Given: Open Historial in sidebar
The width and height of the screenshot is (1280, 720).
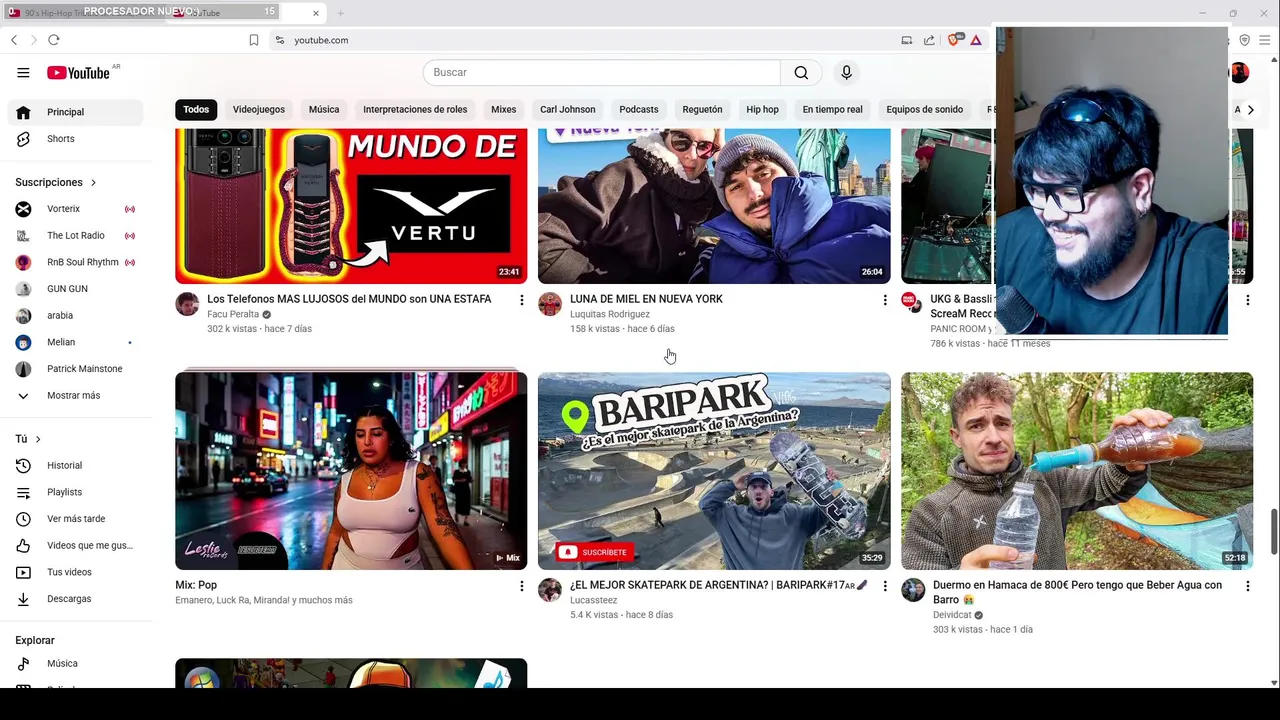Looking at the screenshot, I should pos(75,465).
